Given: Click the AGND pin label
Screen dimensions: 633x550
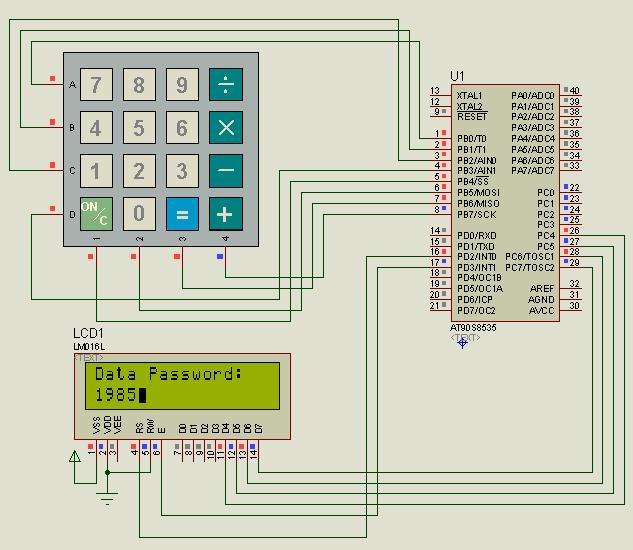Looking at the screenshot, I should coord(541,300).
